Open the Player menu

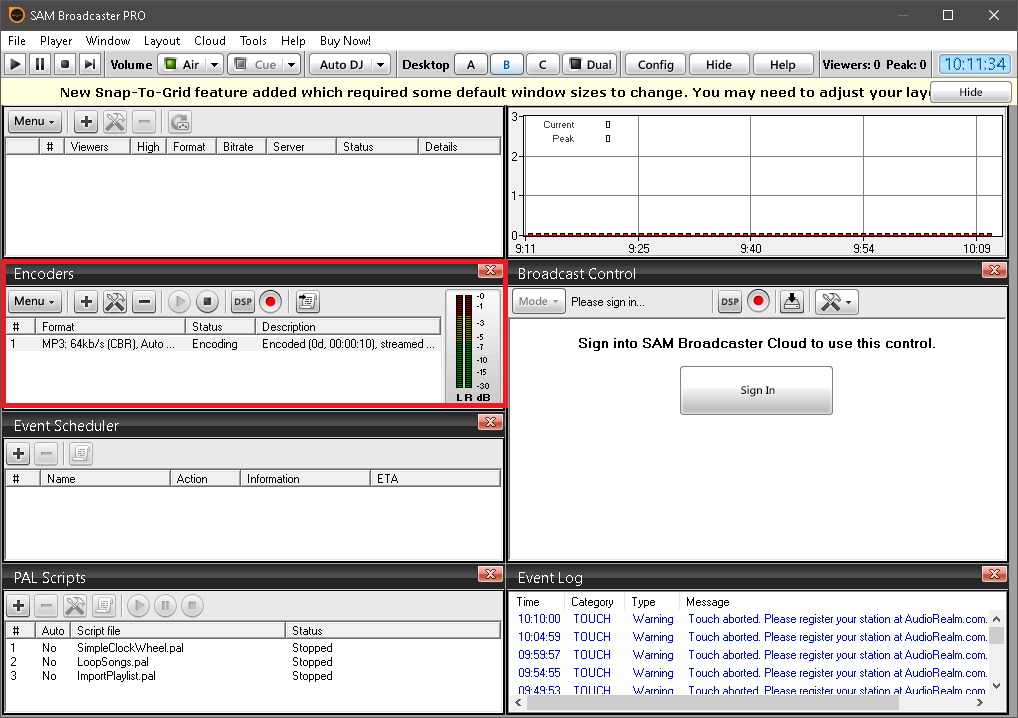56,41
